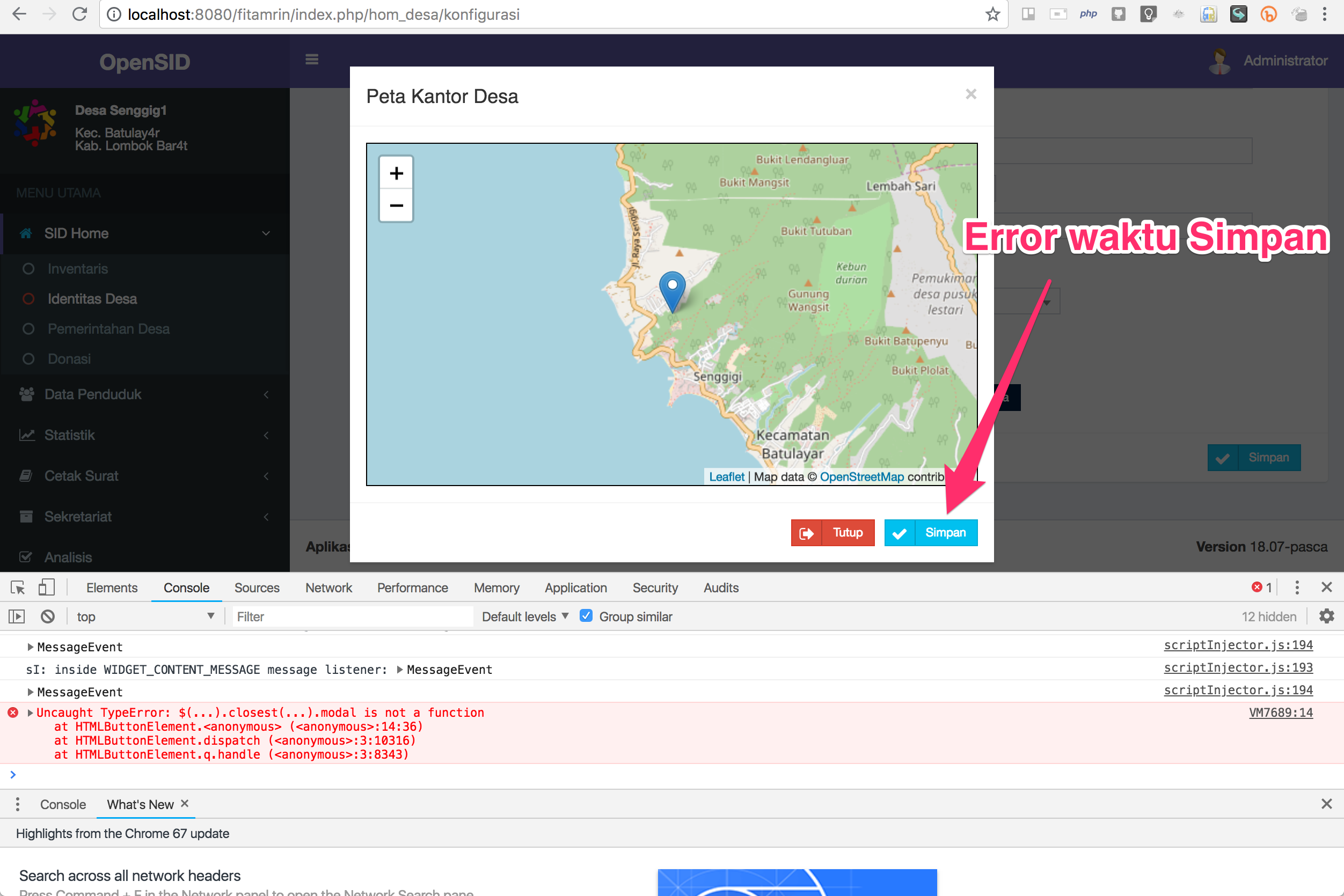This screenshot has width=1344, height=896.
Task: Clear the console log
Action: click(x=47, y=616)
